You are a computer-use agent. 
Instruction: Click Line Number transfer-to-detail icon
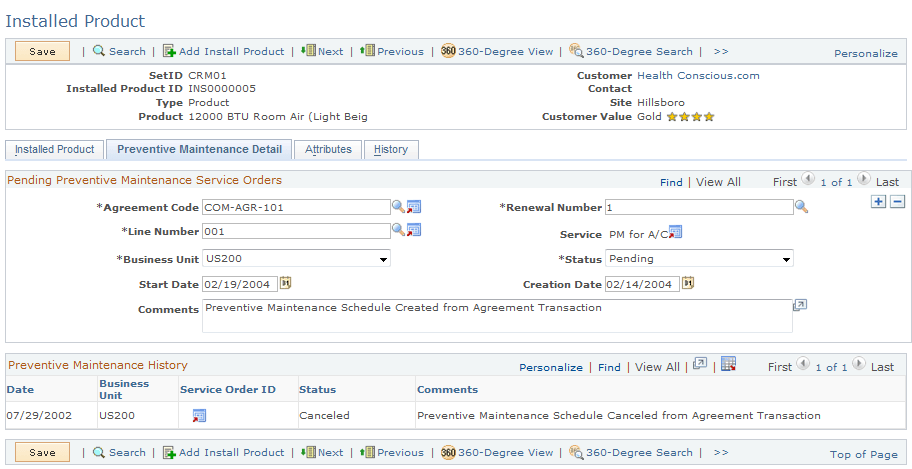pyautogui.click(x=414, y=230)
